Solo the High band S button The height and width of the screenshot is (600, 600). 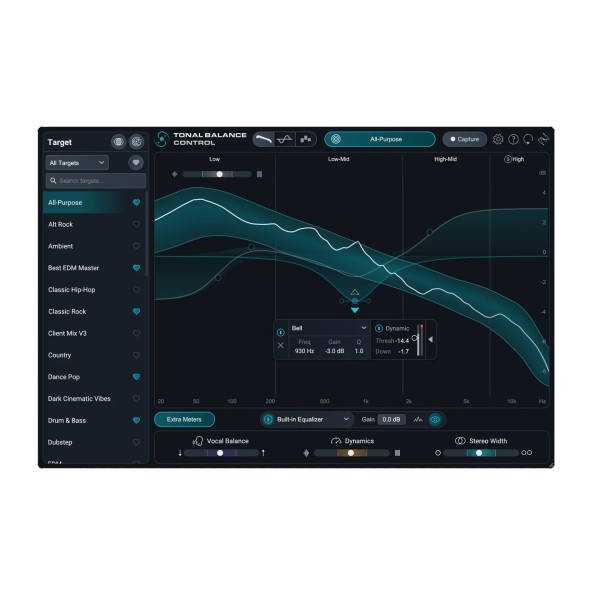point(508,159)
